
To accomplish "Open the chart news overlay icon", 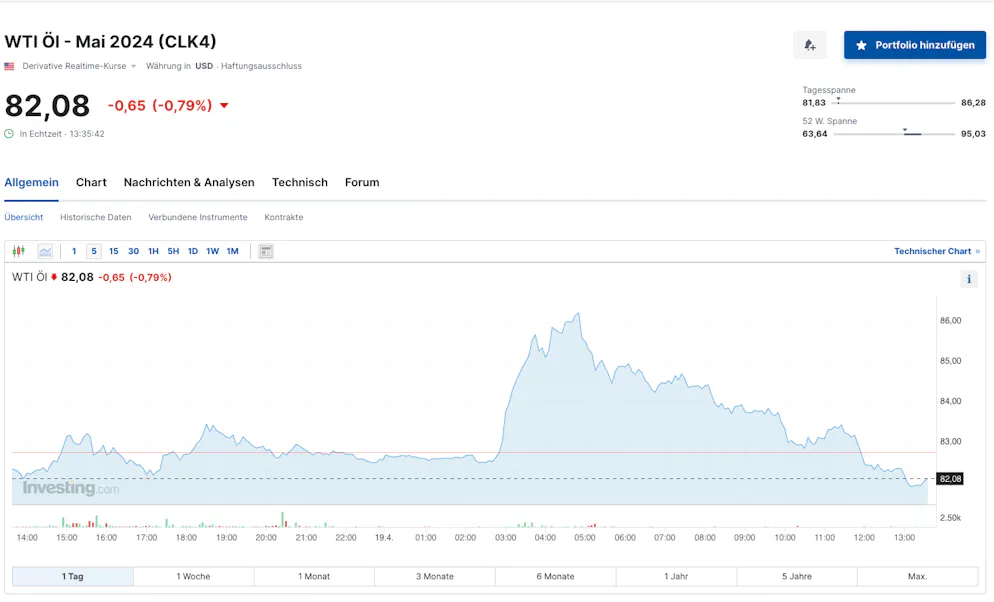I will (265, 251).
